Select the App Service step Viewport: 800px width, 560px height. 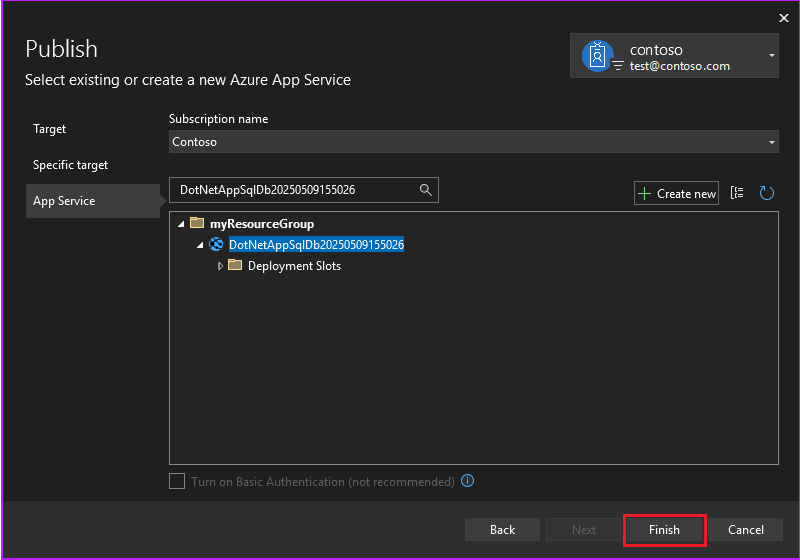[x=93, y=201]
